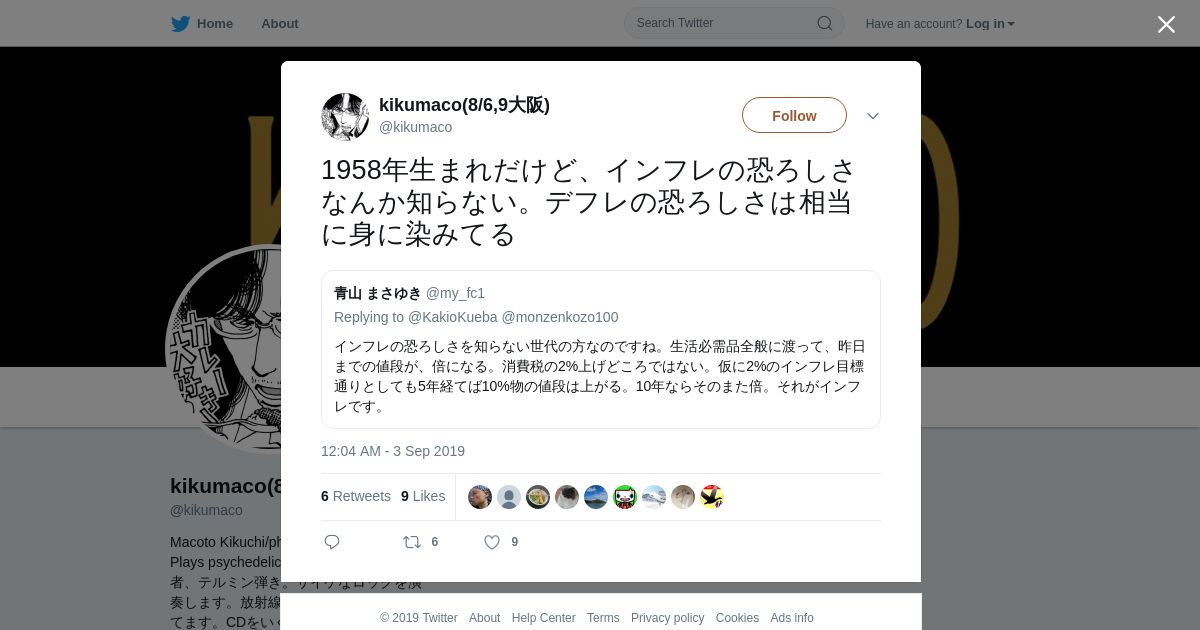Click the search magnifier icon
The height and width of the screenshot is (630, 1200).
click(825, 23)
